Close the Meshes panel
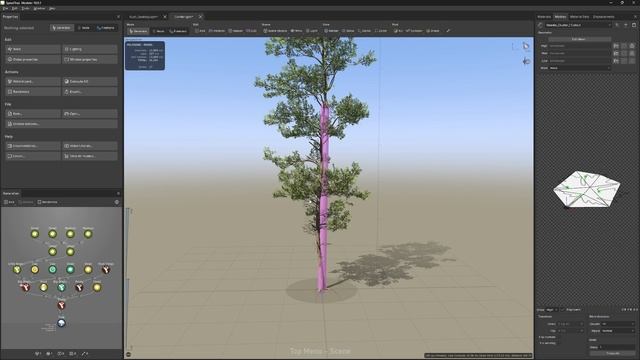The width and height of the screenshot is (640, 360). [x=635, y=17]
